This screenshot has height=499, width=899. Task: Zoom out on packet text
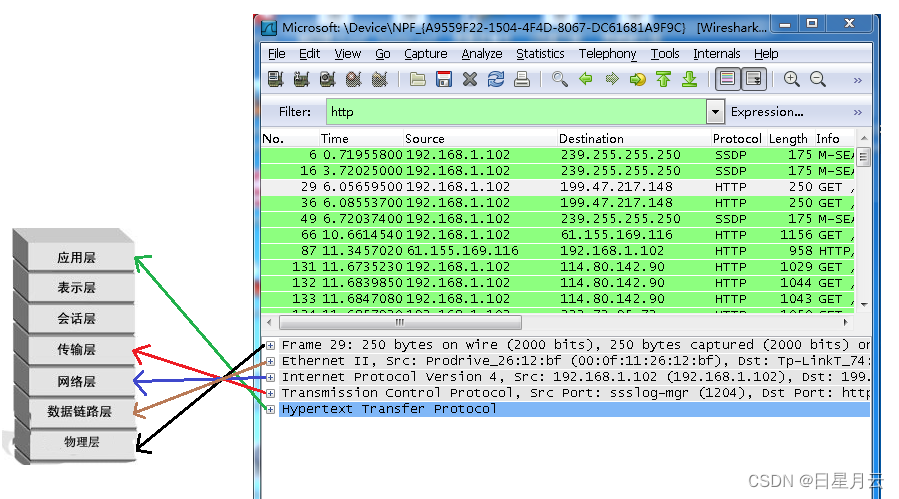point(818,79)
